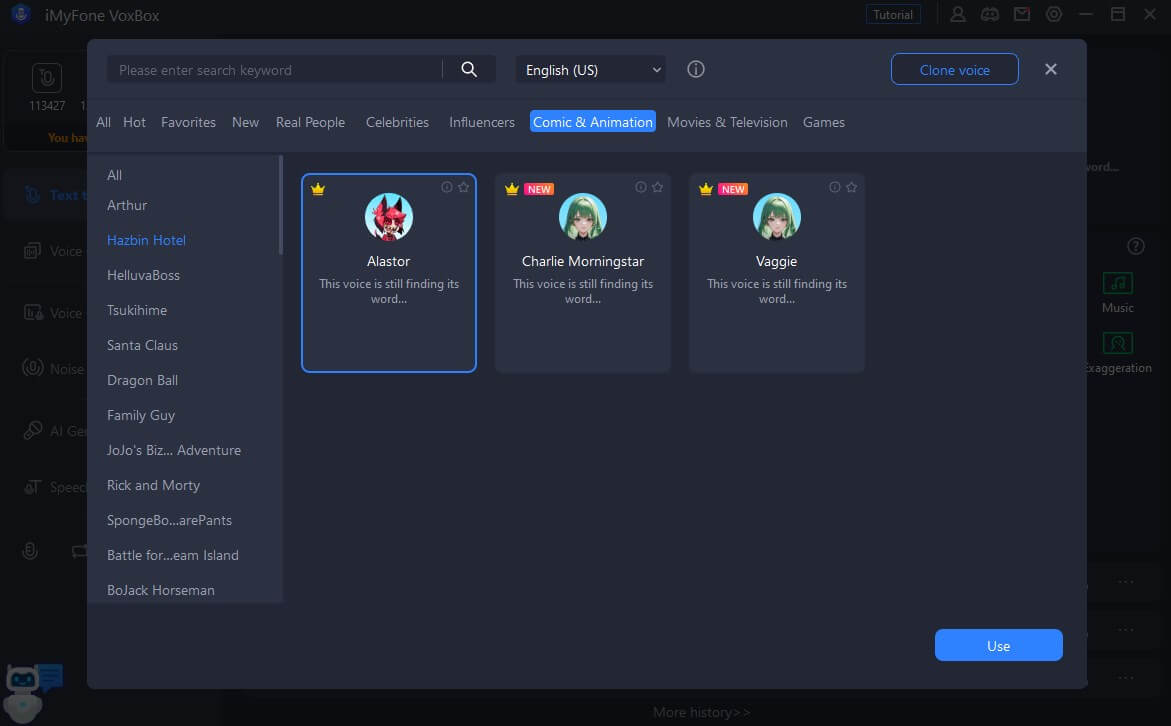Open the help question mark icon
Image resolution: width=1171 pixels, height=726 pixels.
click(1136, 245)
